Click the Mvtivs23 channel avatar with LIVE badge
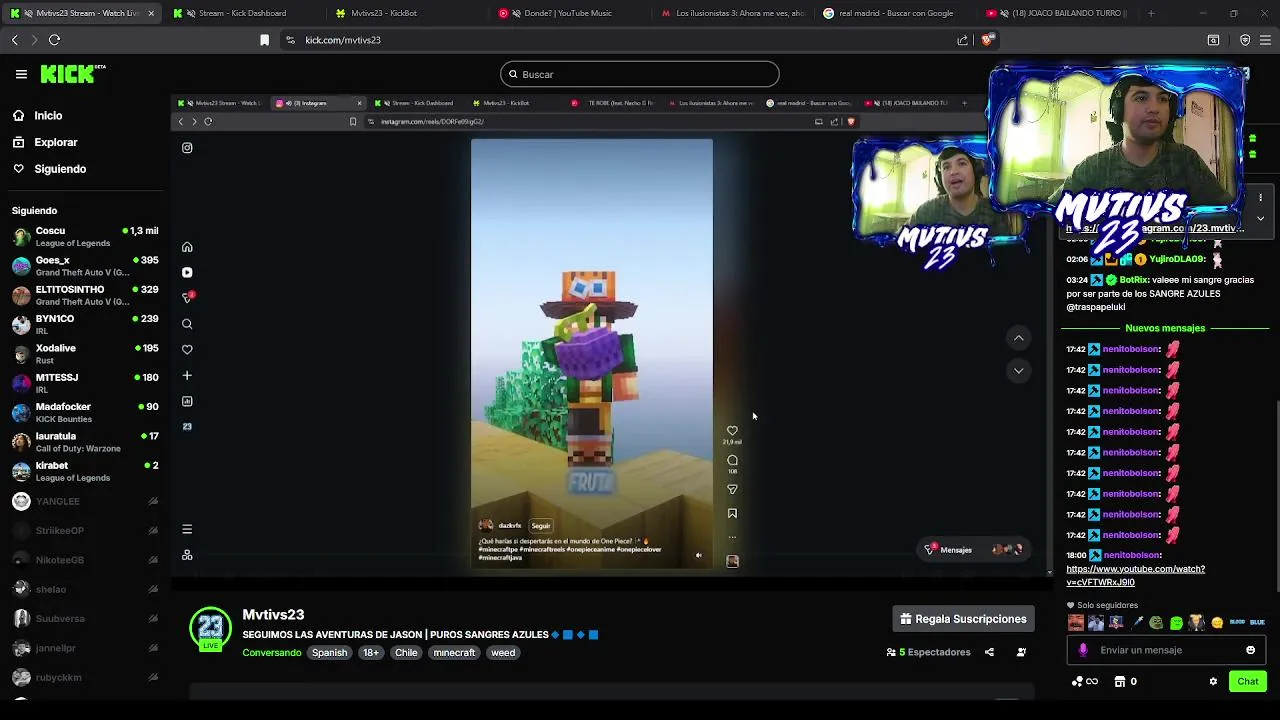 click(x=210, y=629)
